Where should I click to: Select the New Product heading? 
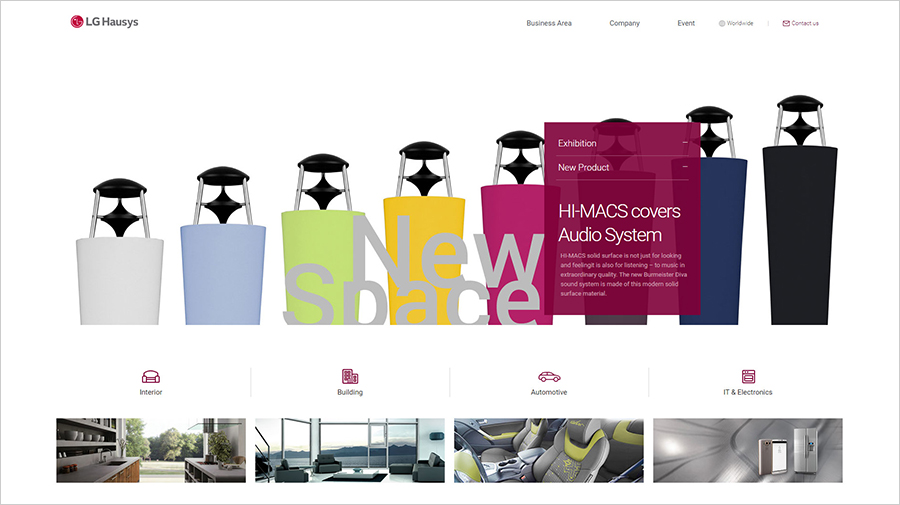[583, 168]
